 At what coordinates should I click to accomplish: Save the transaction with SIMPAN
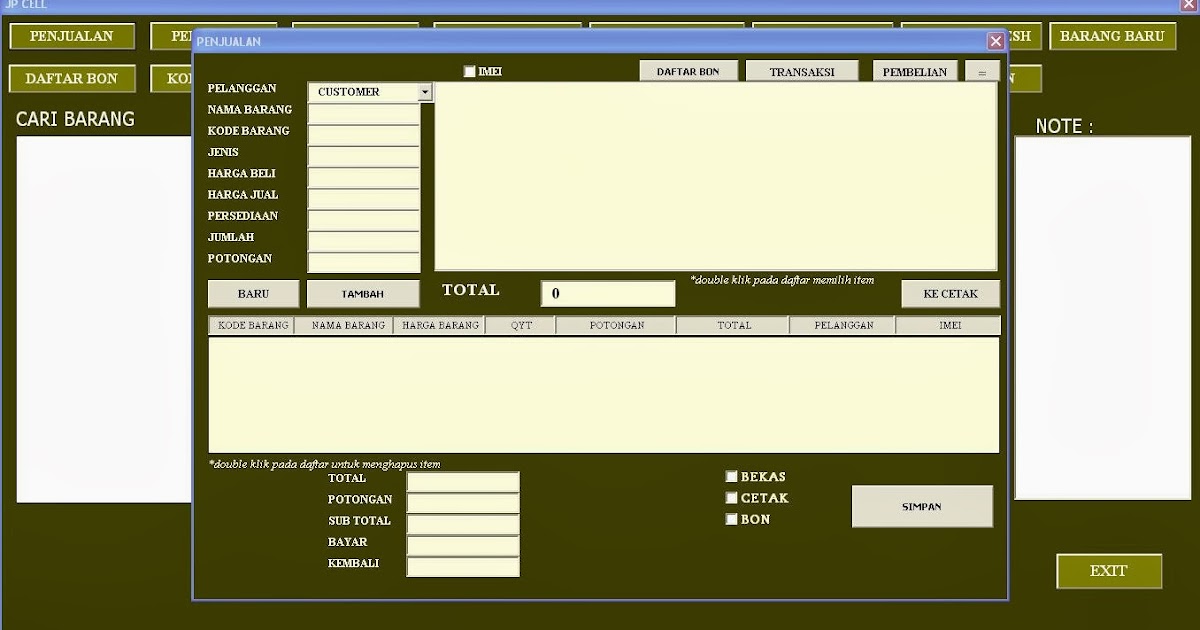921,506
